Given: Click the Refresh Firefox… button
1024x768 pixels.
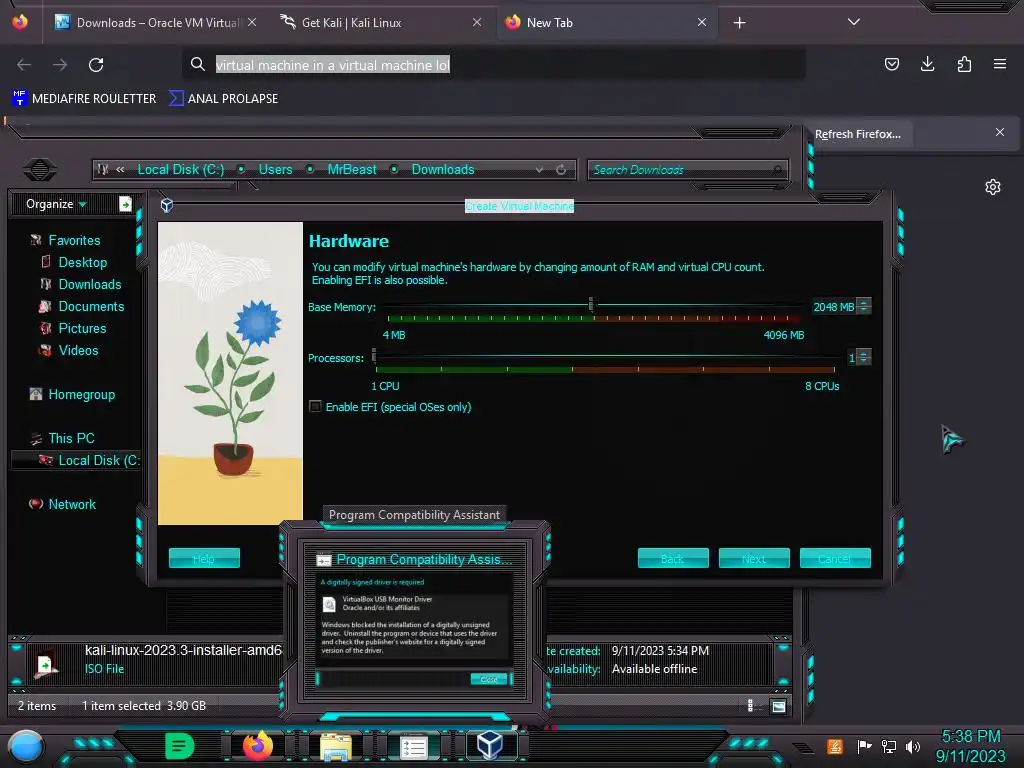Looking at the screenshot, I should tap(857, 134).
